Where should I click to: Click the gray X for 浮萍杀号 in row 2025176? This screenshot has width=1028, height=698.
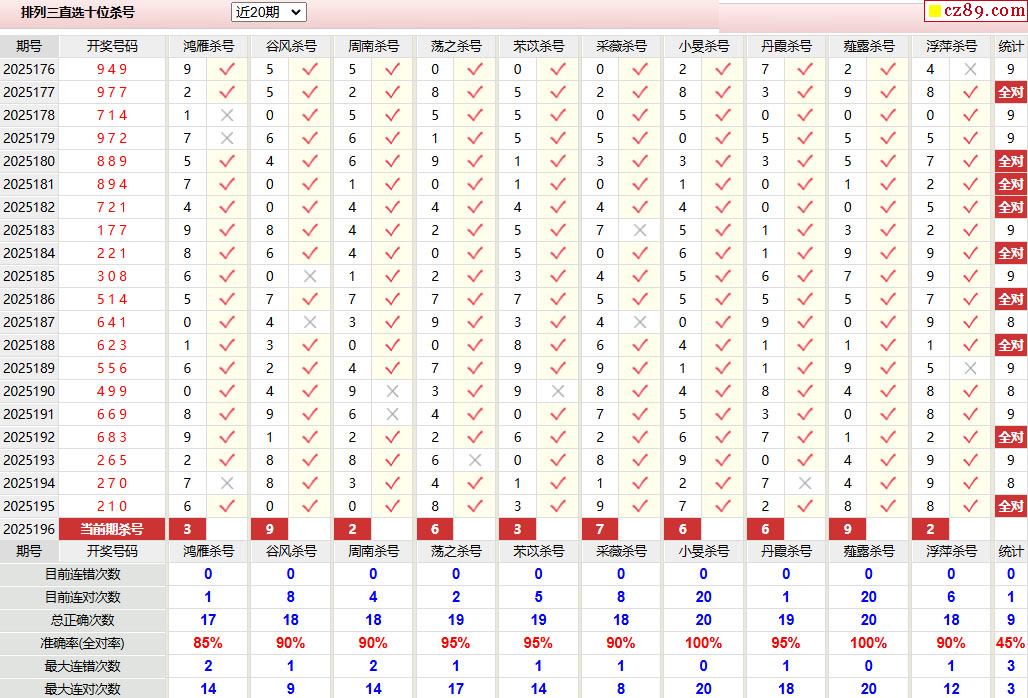[x=970, y=69]
